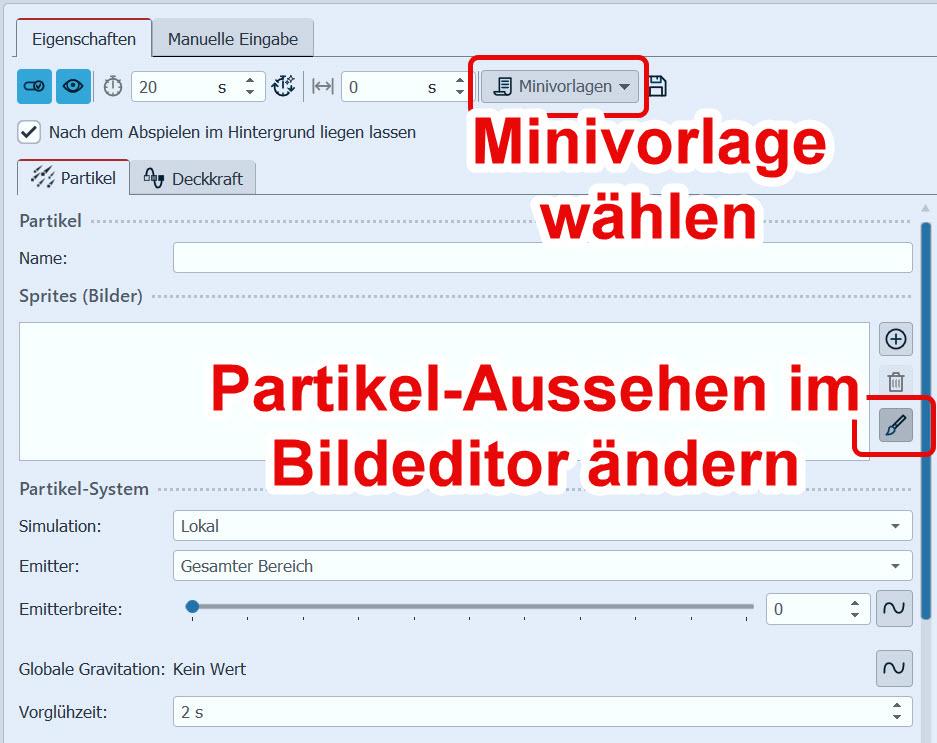The height and width of the screenshot is (743, 937).
Task: Click the vertical scrollbar of properties panel
Action: click(926, 421)
